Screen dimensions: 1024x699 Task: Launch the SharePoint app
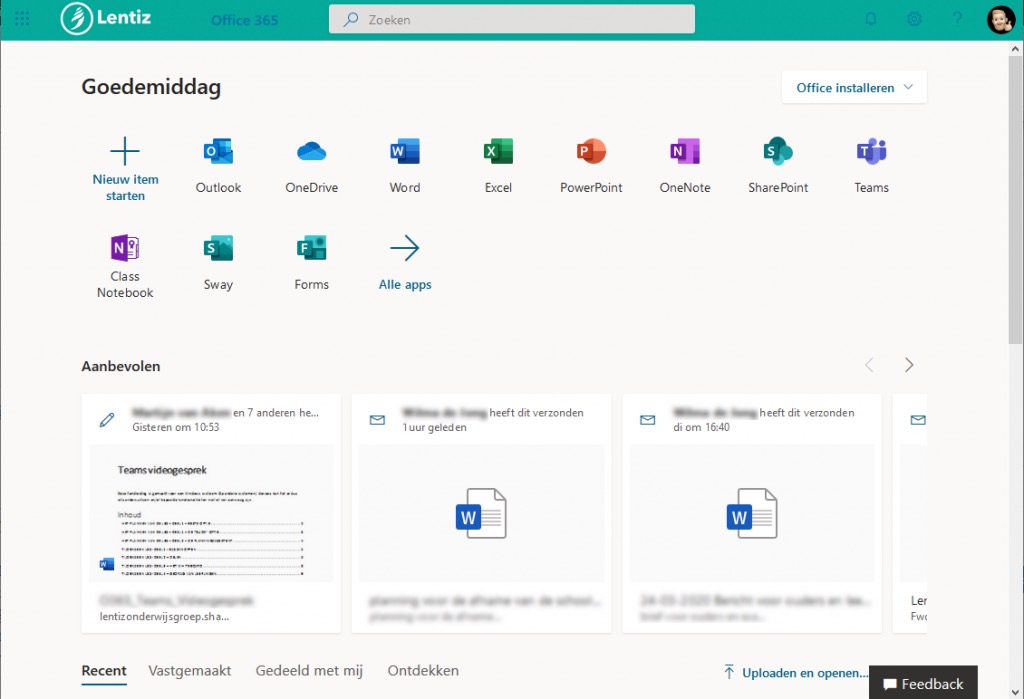click(778, 165)
